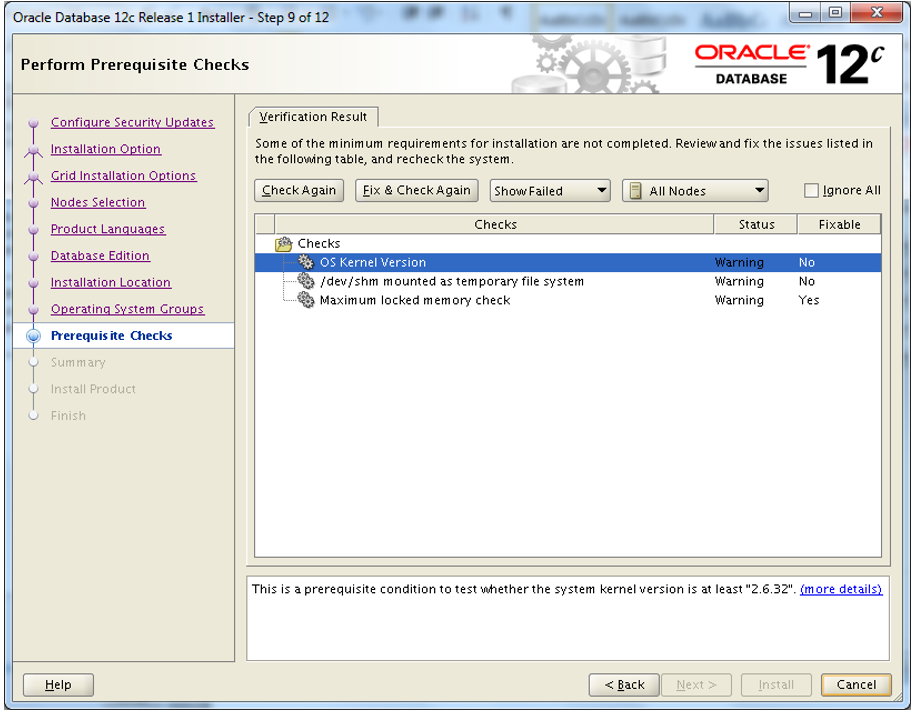The height and width of the screenshot is (710, 913).
Task: Click the server icon in All Nodes dropdown
Action: click(x=636, y=190)
